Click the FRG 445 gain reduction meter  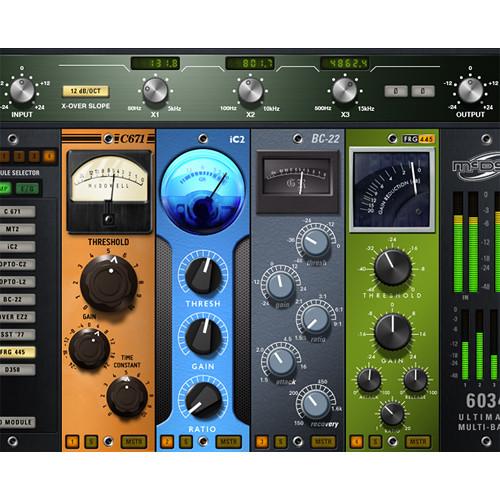[392, 189]
